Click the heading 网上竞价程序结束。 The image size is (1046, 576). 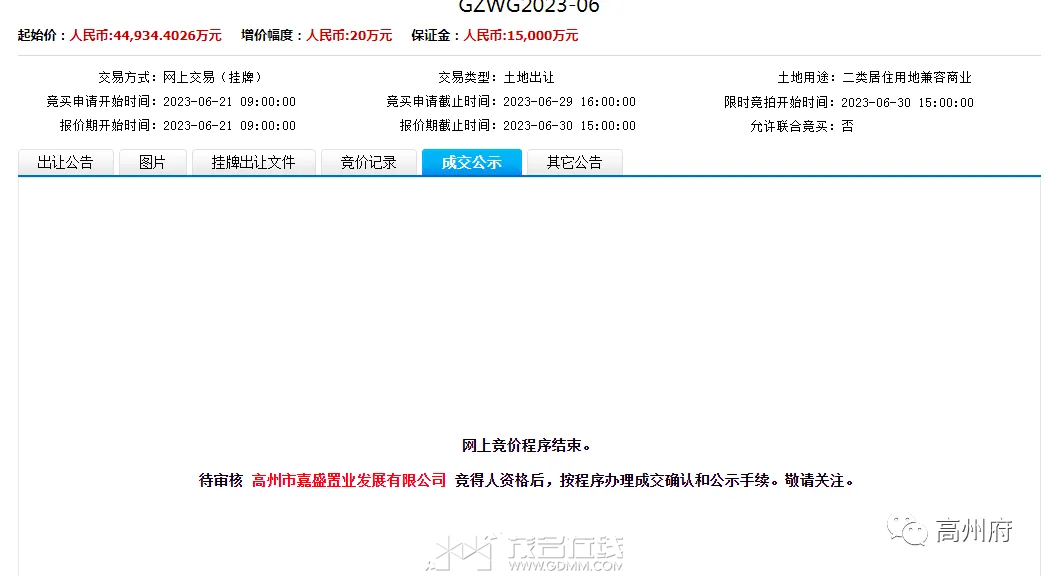[x=526, y=446]
